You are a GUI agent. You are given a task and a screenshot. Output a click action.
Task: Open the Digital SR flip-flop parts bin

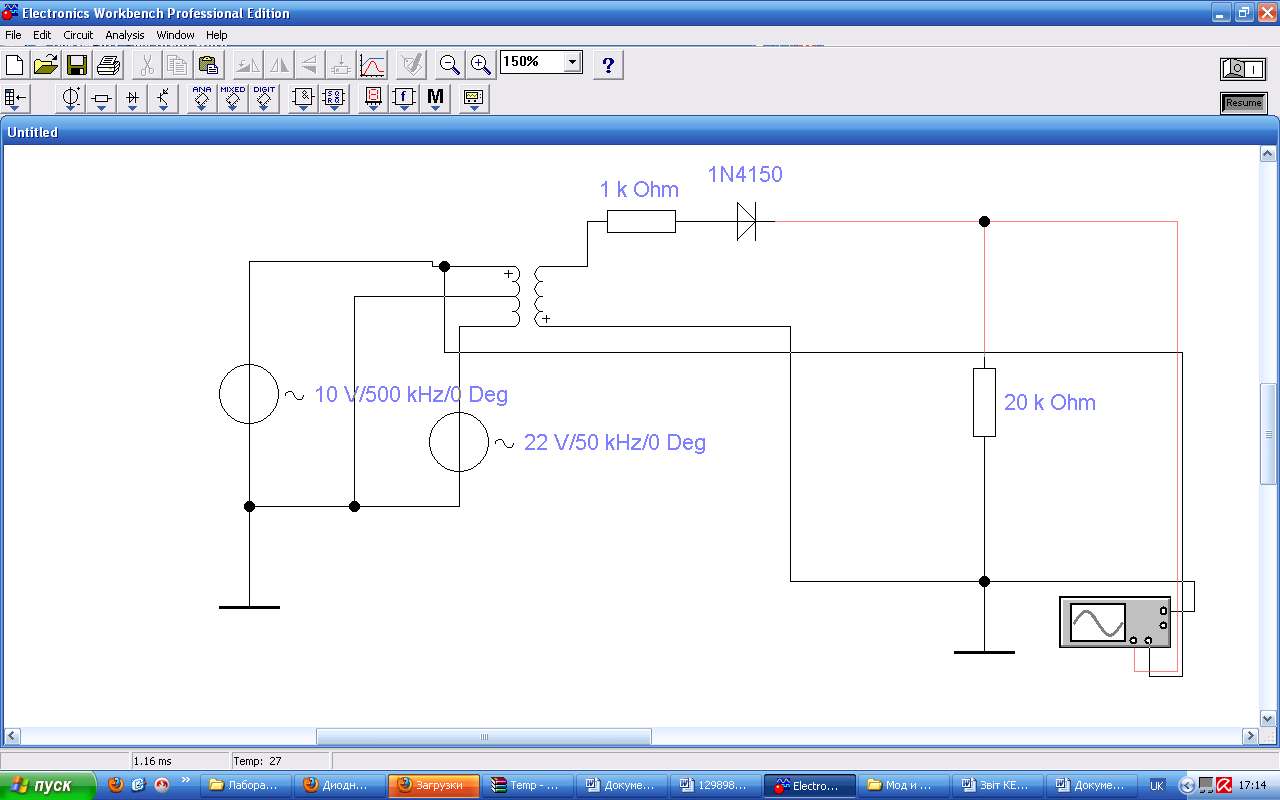pyautogui.click(x=334, y=99)
